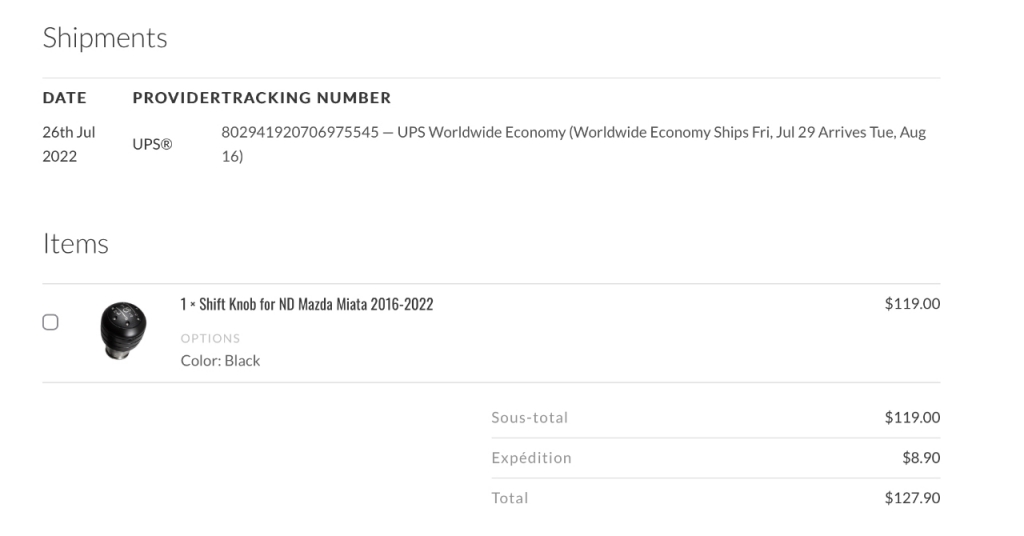Viewport: 1024px width, 536px height.
Task: Click the UPS® provider name
Action: [x=152, y=144]
